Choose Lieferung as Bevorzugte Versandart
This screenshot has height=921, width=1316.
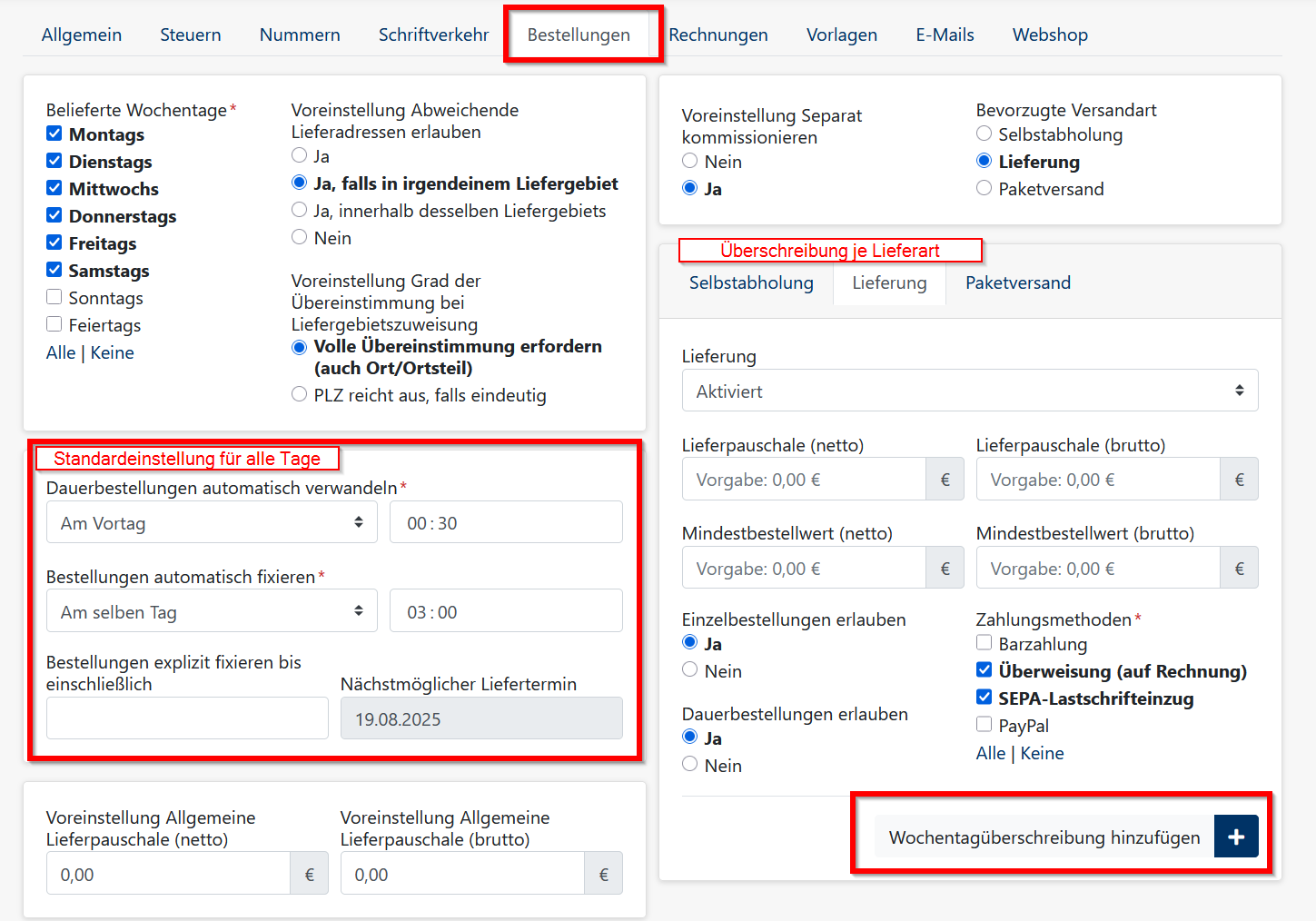click(x=984, y=161)
